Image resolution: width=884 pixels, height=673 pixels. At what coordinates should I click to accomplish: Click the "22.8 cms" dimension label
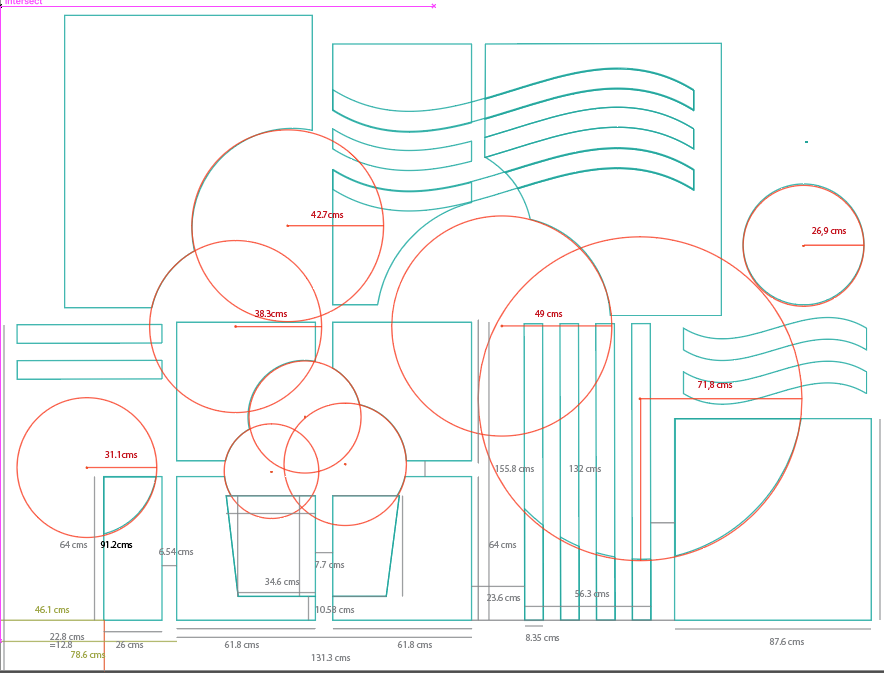67,637
